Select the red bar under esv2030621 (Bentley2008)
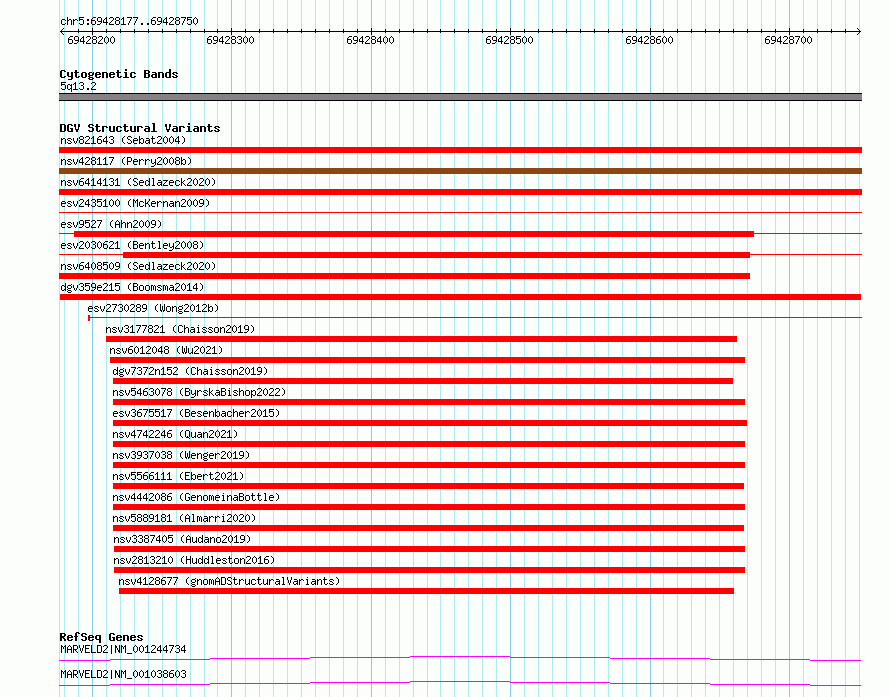 [436, 255]
